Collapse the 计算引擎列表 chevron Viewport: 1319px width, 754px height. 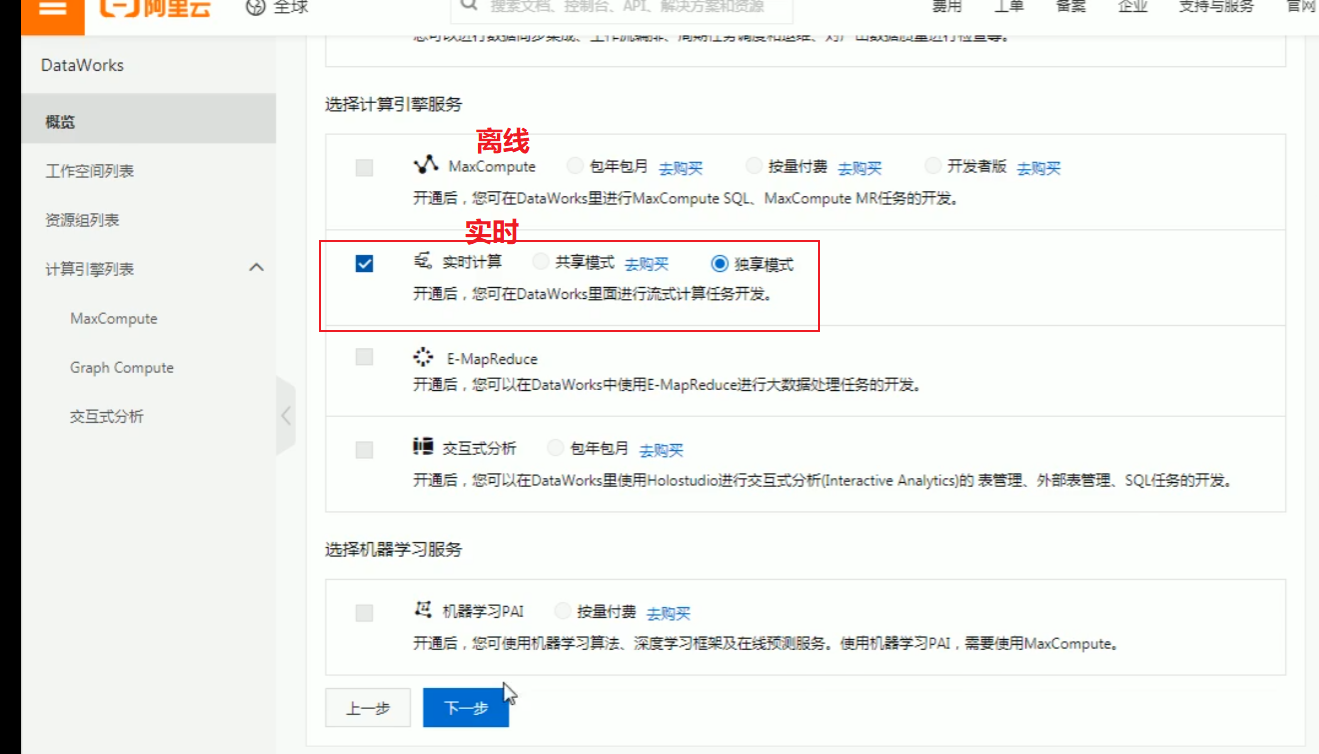pos(256,268)
